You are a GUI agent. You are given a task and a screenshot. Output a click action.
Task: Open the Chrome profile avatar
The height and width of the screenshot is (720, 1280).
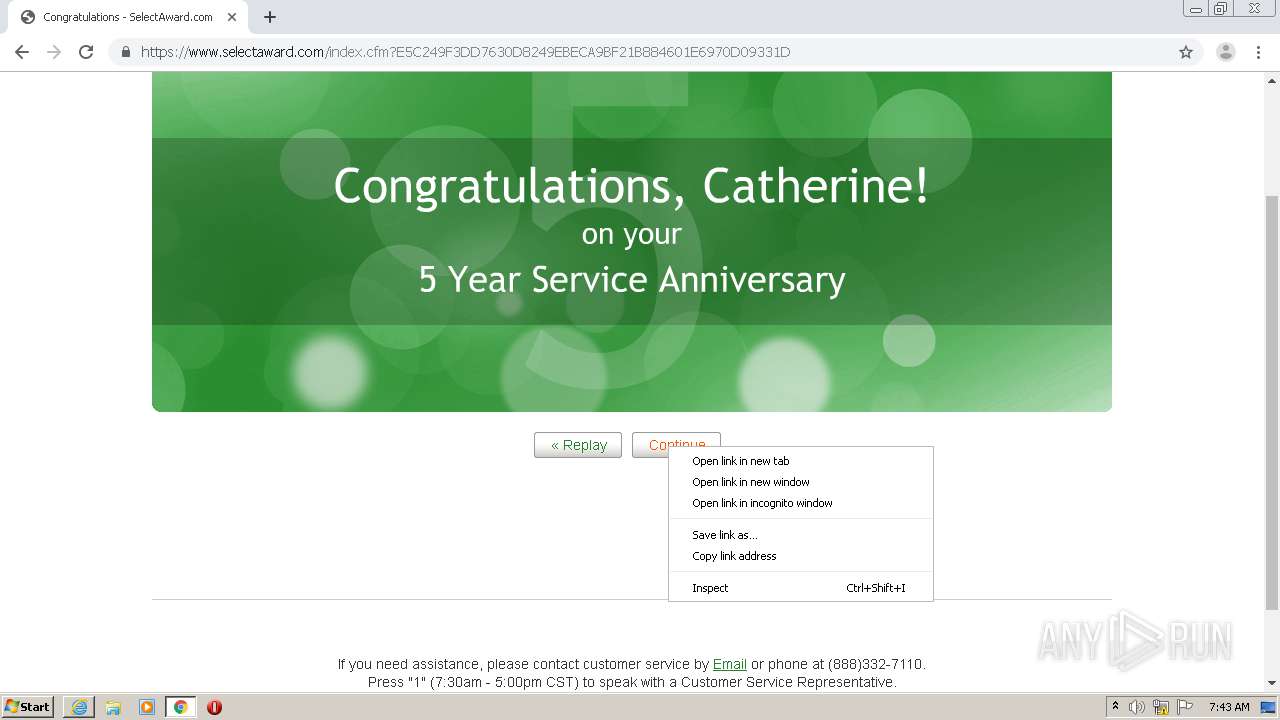[x=1226, y=52]
